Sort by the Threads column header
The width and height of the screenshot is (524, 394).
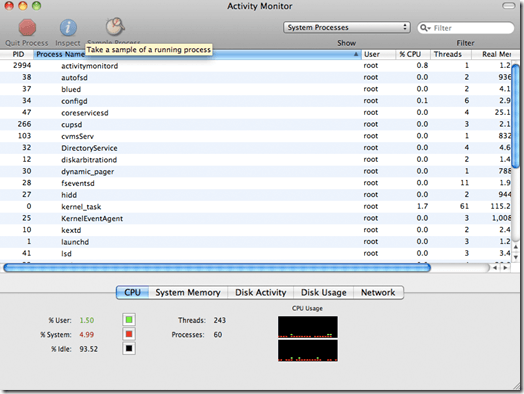pos(451,54)
